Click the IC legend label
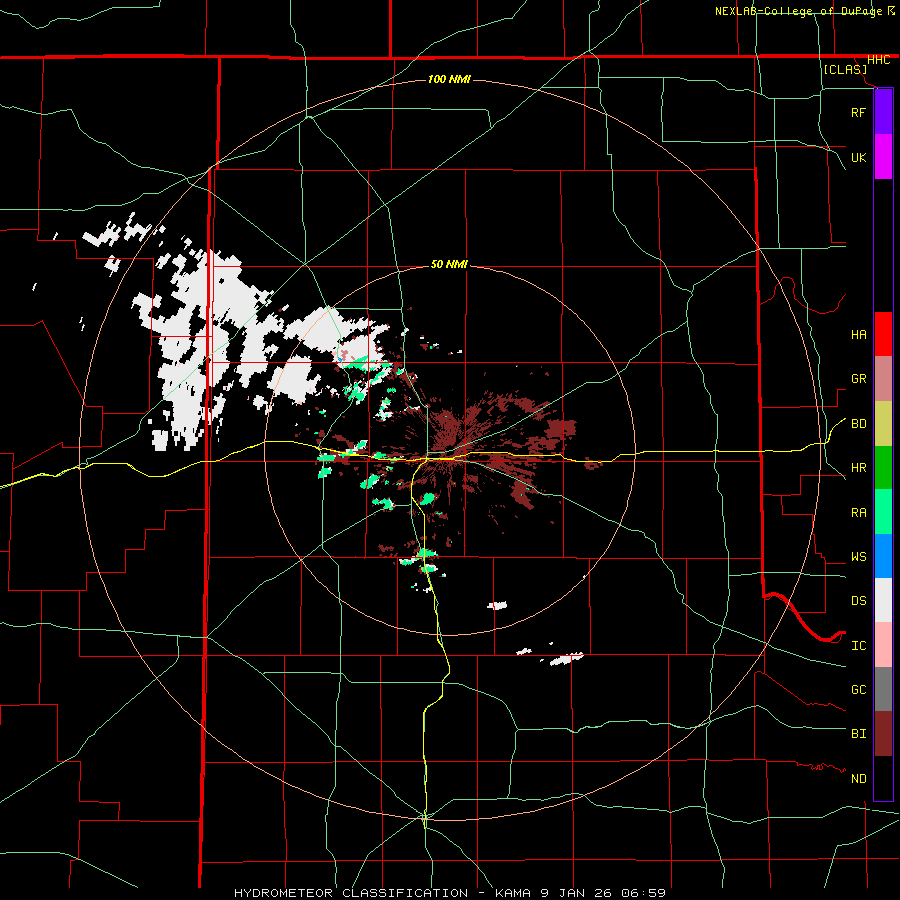This screenshot has height=900, width=900. (x=858, y=646)
